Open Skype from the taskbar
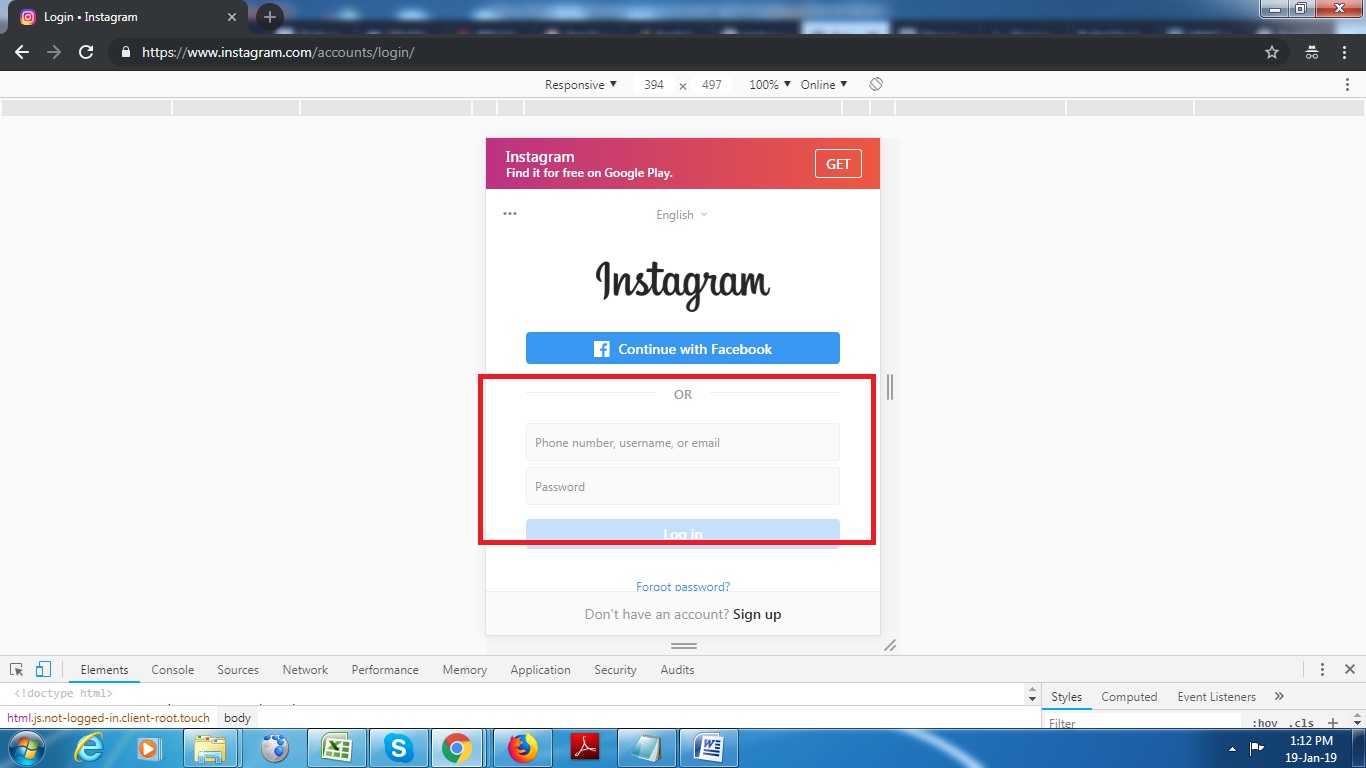Screen dimensions: 1366x768 point(398,747)
